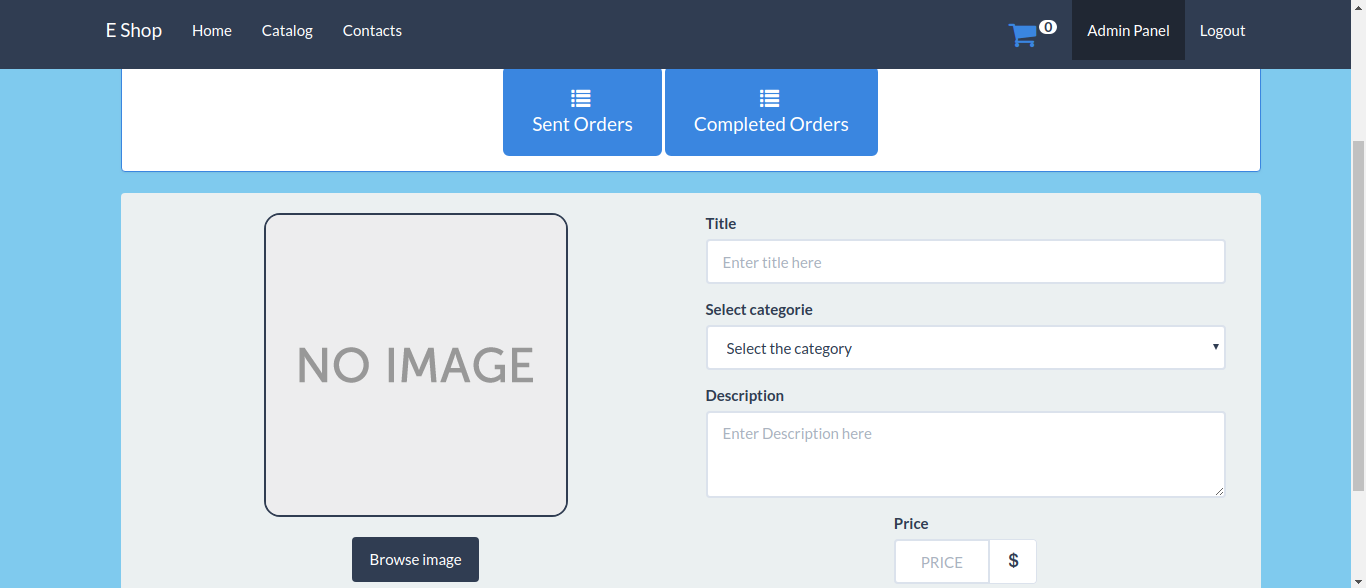Click the Title field label
1366x588 pixels.
(720, 223)
